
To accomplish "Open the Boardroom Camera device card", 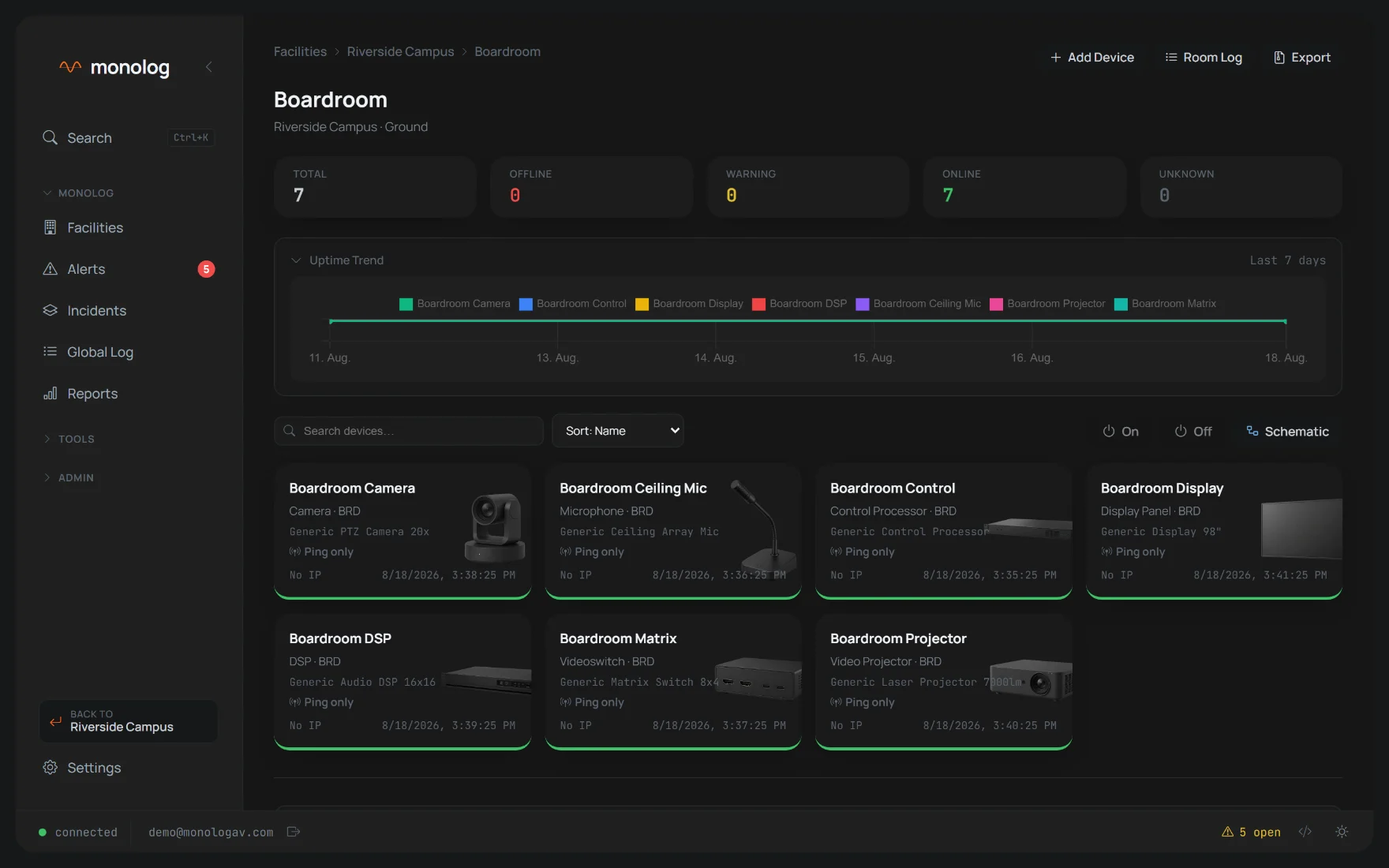I will [402, 532].
